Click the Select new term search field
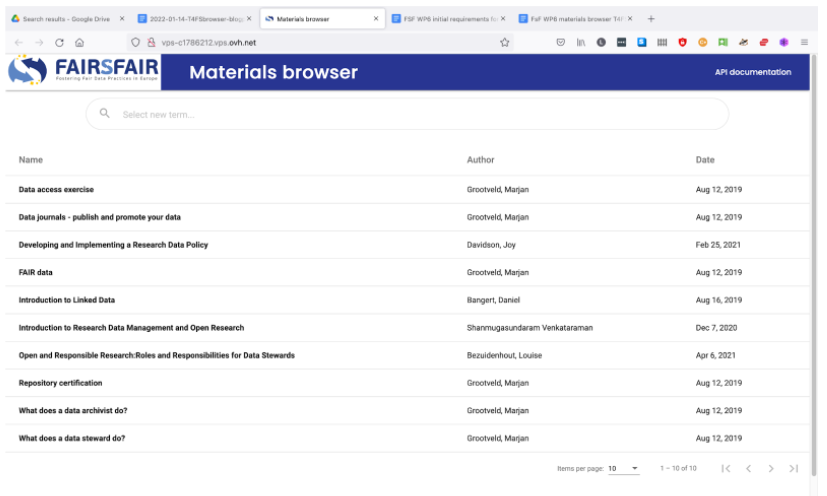827x496 pixels. click(407, 114)
